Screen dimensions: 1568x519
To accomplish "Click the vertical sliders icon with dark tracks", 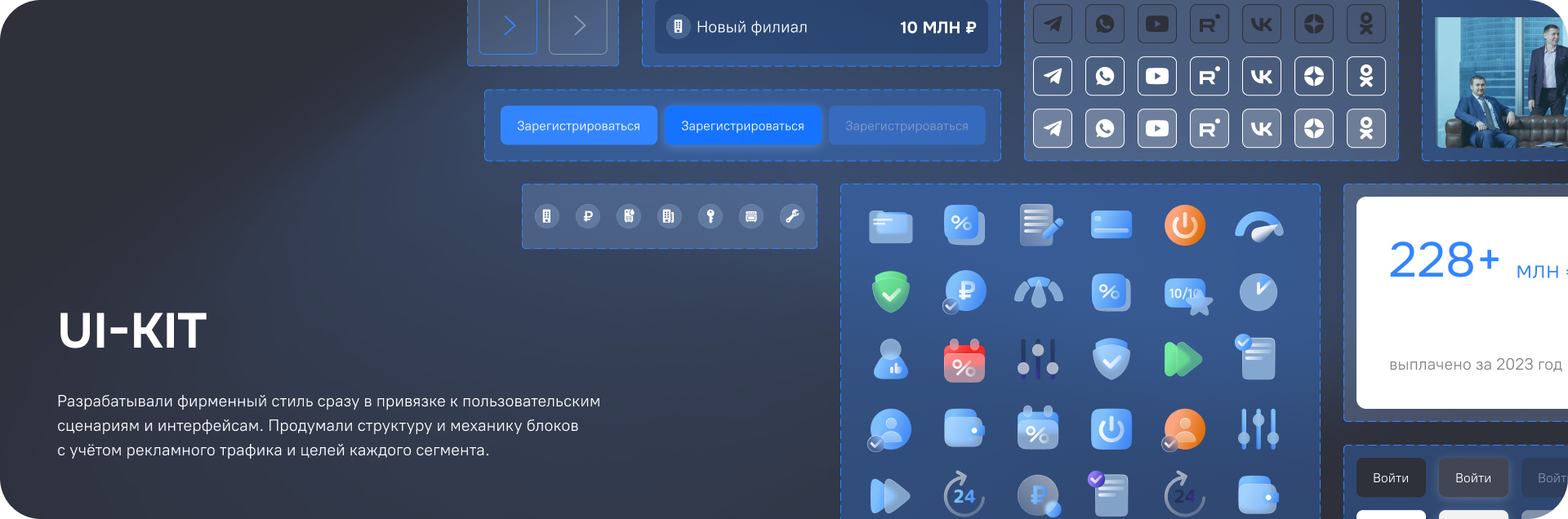I will pyautogui.click(x=1037, y=359).
